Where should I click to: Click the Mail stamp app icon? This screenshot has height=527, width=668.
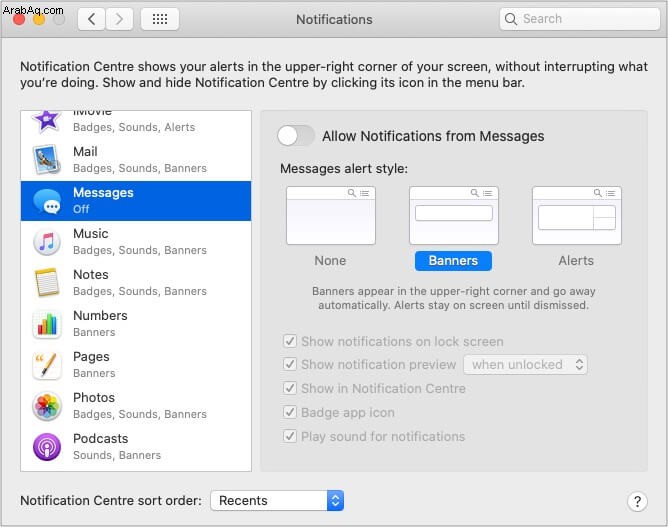click(47, 160)
